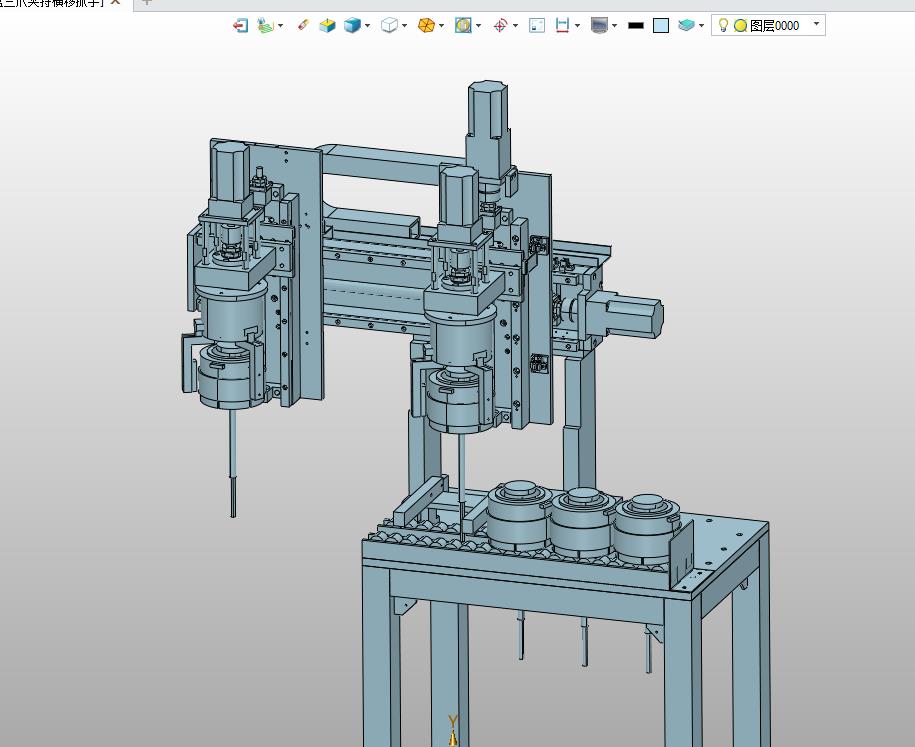Toggle the yellow circle layer status icon
Screen dimensions: 915x747
(740, 25)
